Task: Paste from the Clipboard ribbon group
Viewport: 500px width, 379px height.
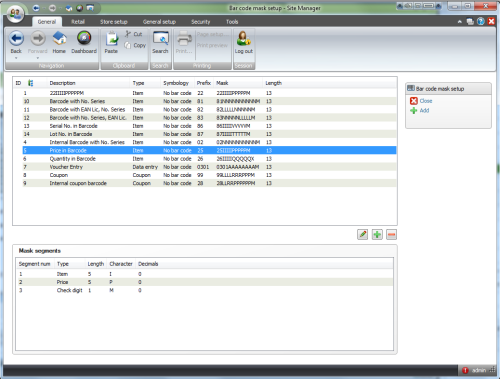Action: [111, 42]
